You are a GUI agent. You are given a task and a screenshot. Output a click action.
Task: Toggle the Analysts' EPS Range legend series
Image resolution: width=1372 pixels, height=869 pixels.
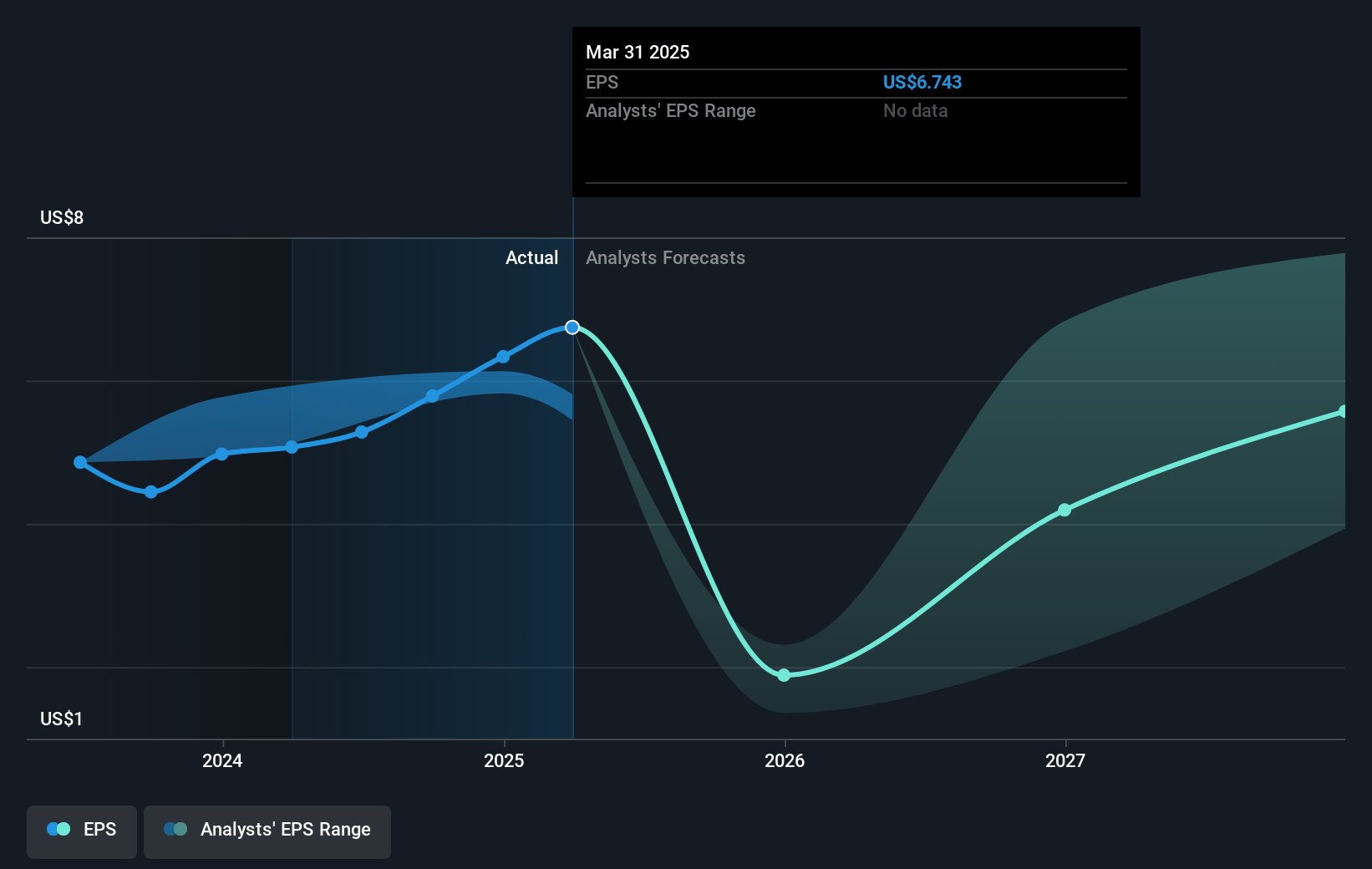(267, 831)
